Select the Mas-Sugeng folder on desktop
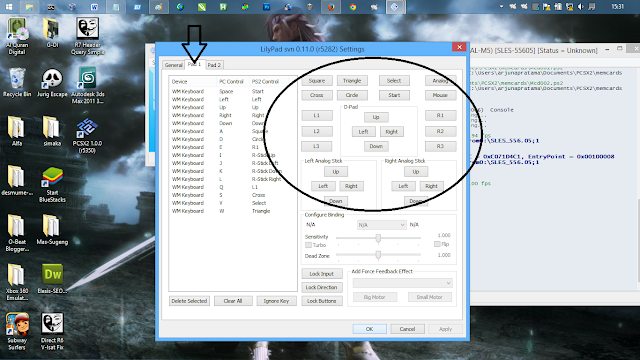The width and height of the screenshot is (640, 360). [52, 230]
